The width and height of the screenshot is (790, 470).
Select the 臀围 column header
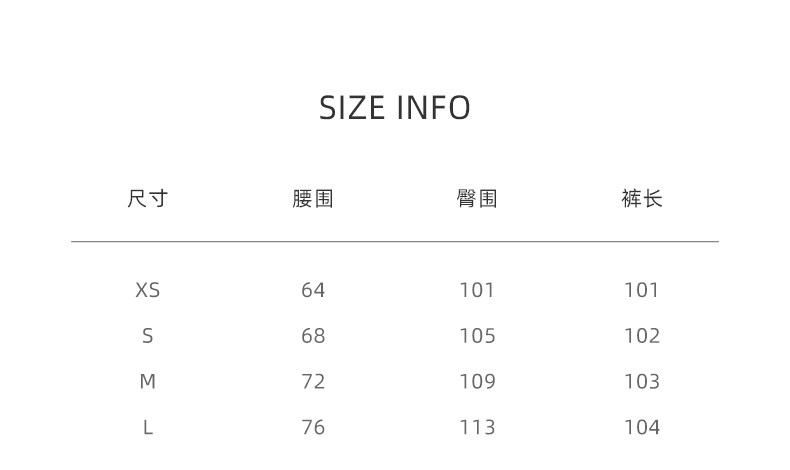pos(477,198)
